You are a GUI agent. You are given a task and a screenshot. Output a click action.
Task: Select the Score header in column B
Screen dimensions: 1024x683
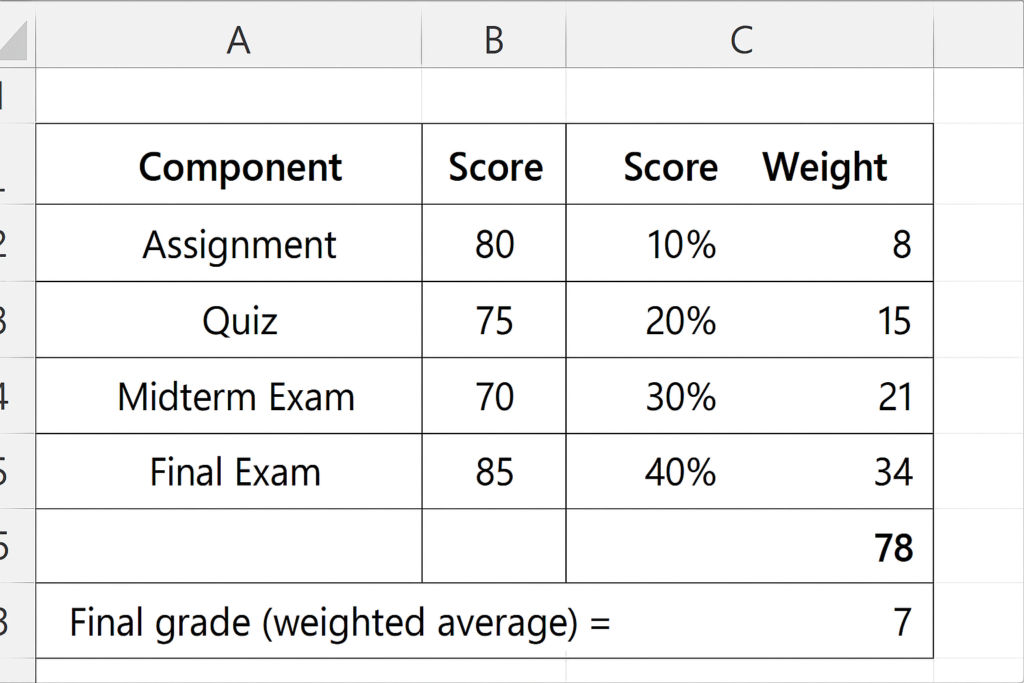[494, 164]
